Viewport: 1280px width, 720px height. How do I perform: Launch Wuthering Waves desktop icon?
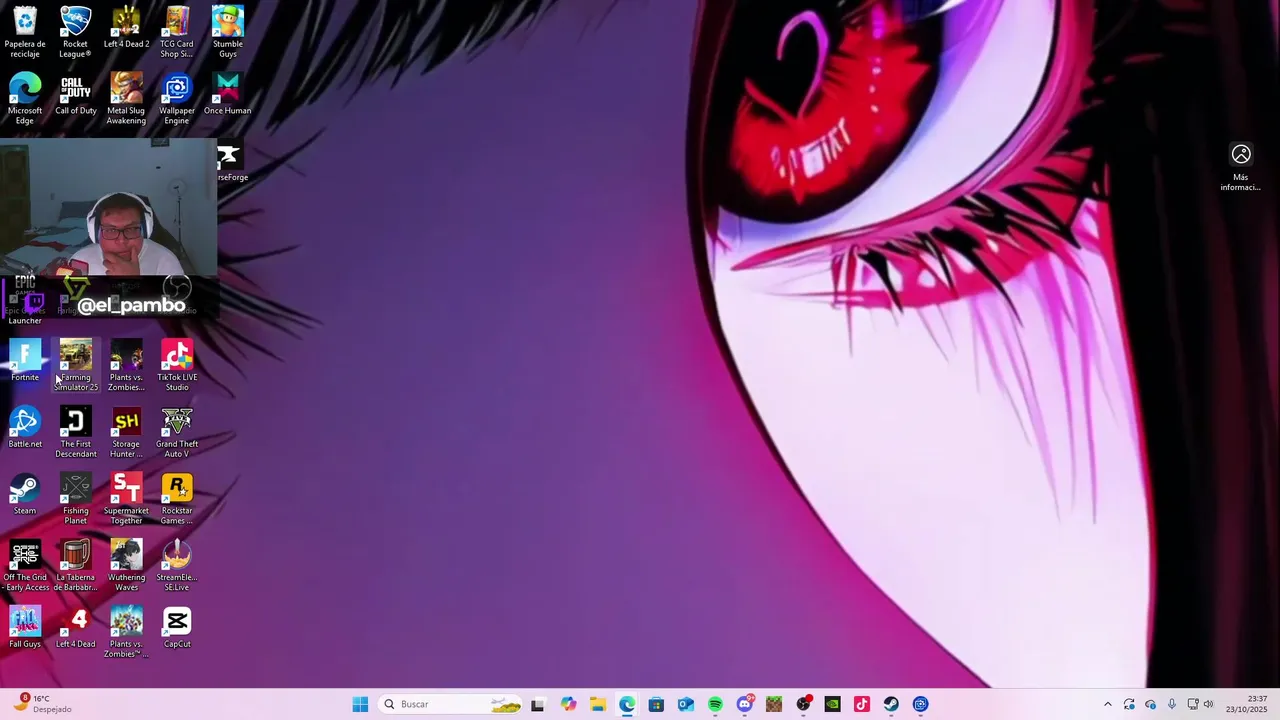point(126,566)
